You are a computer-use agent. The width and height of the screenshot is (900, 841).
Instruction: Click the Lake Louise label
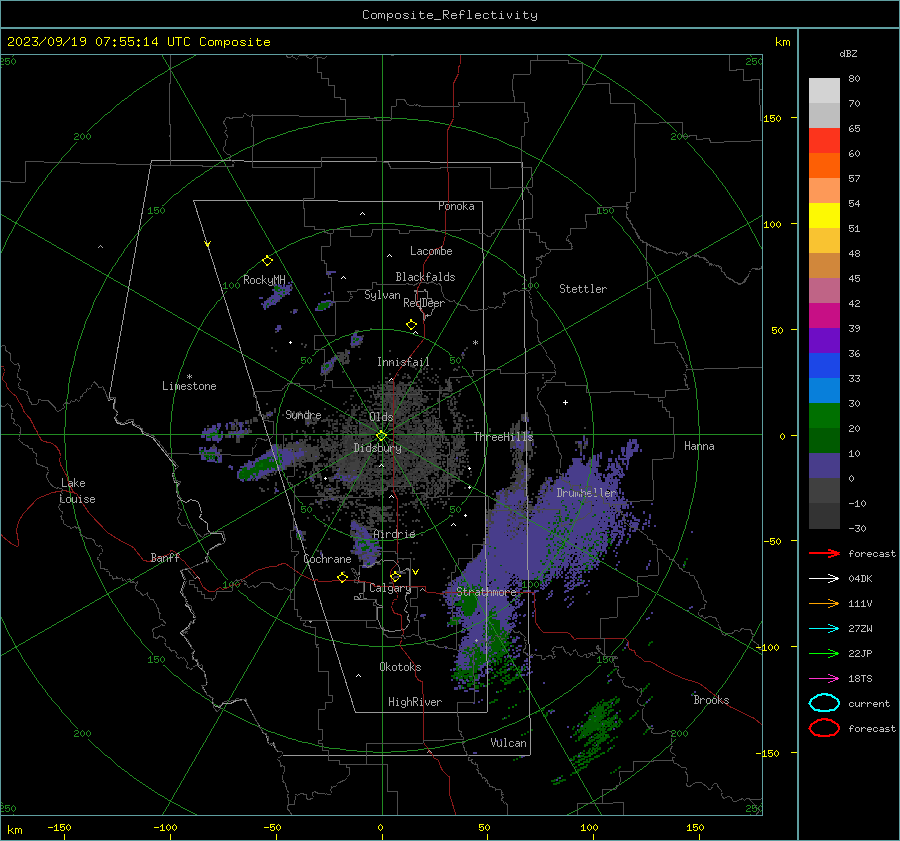(x=78, y=491)
